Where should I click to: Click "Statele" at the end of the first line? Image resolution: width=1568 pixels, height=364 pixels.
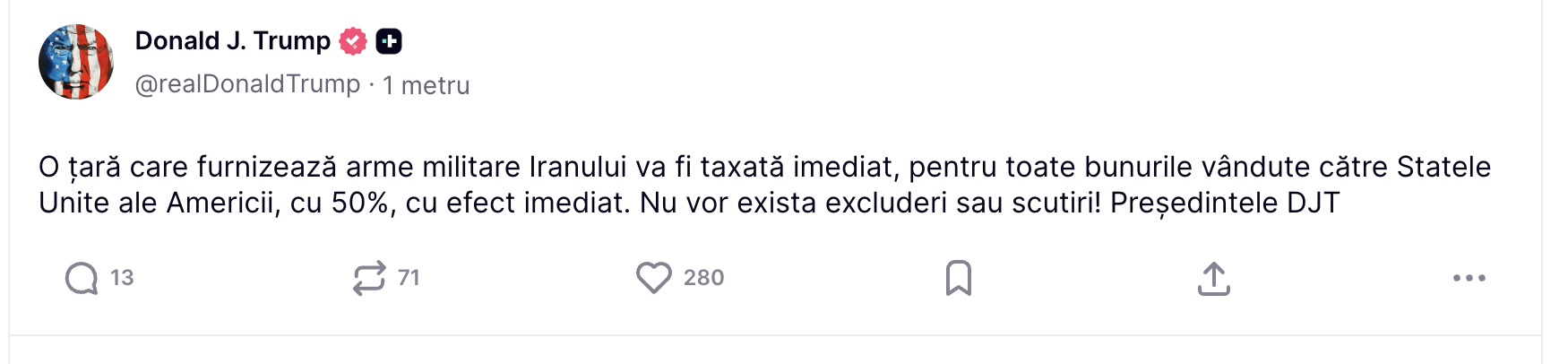(x=1443, y=168)
